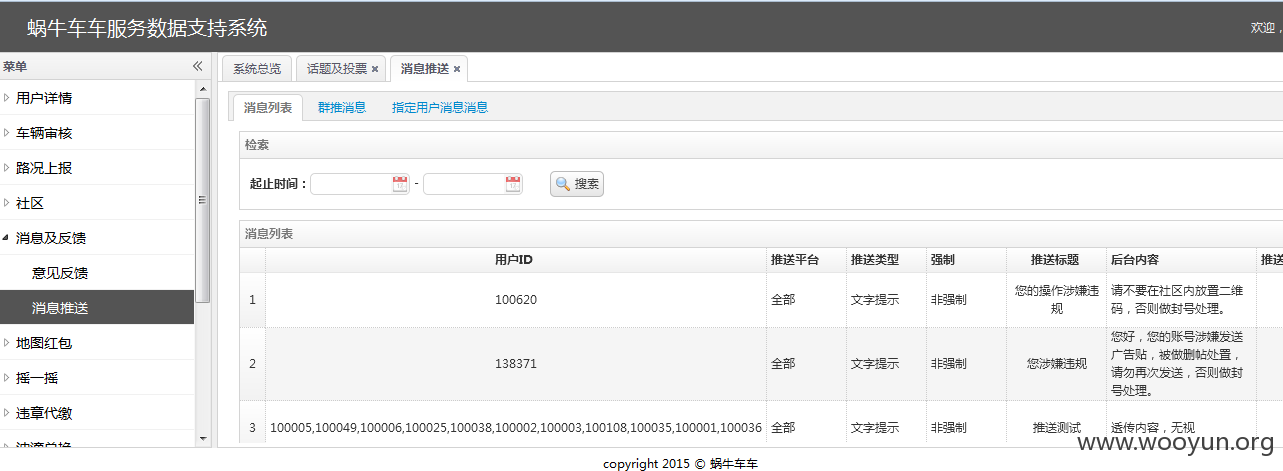
Task: Expand the 社区 menu group
Action: [97, 203]
